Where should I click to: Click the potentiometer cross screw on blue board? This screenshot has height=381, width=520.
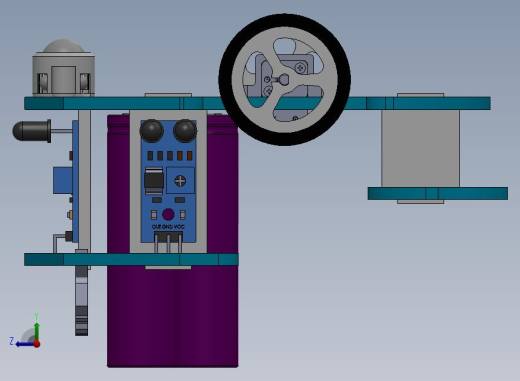click(x=180, y=181)
